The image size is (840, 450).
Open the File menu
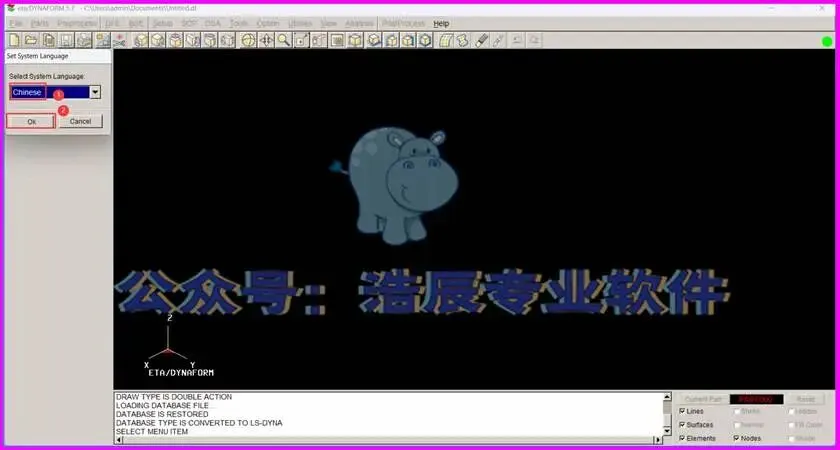(16, 24)
